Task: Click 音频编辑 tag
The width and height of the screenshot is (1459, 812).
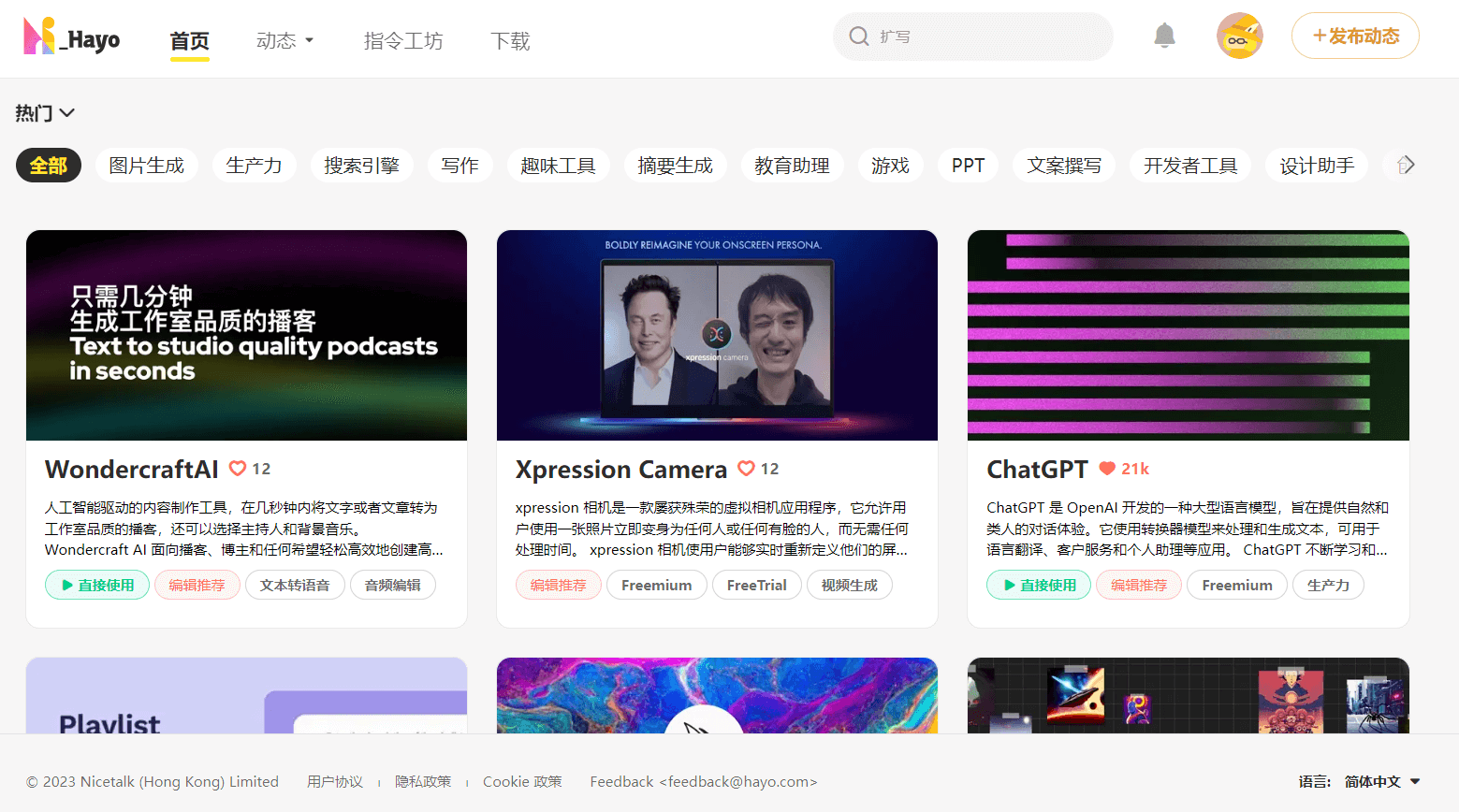Action: click(393, 585)
